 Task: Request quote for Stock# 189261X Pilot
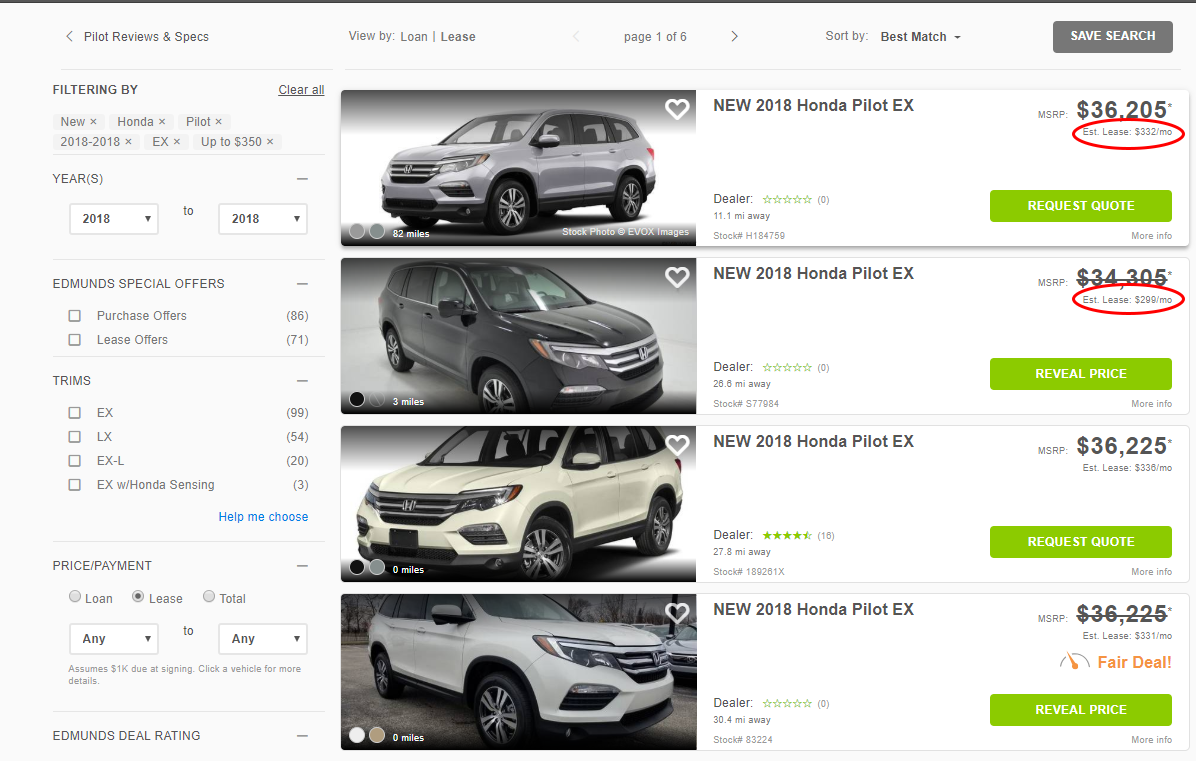1080,541
